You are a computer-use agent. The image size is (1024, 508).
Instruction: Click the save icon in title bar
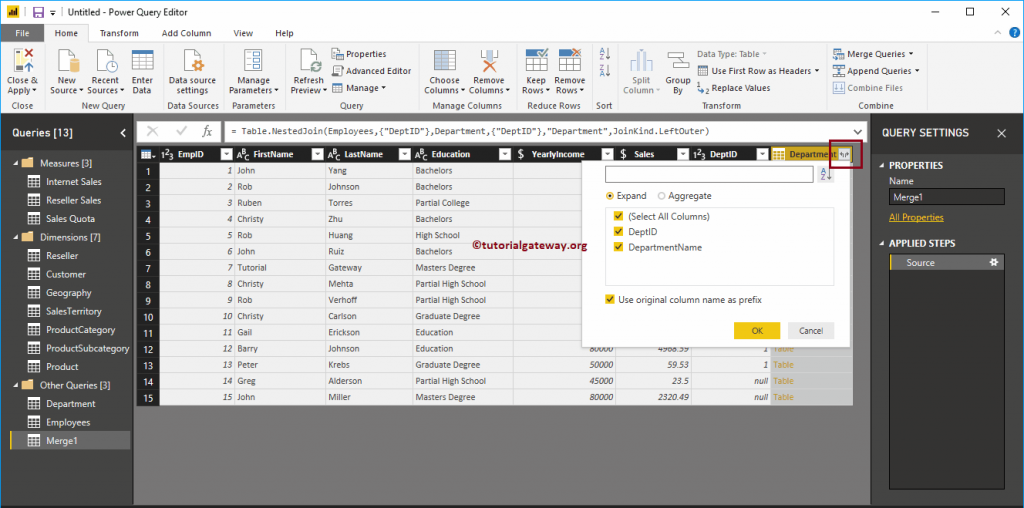(38, 12)
